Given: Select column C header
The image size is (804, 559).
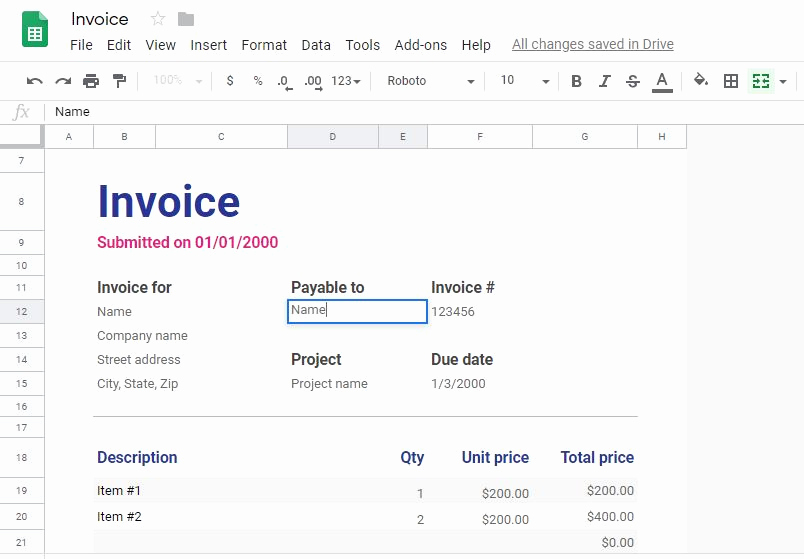Looking at the screenshot, I should [221, 137].
